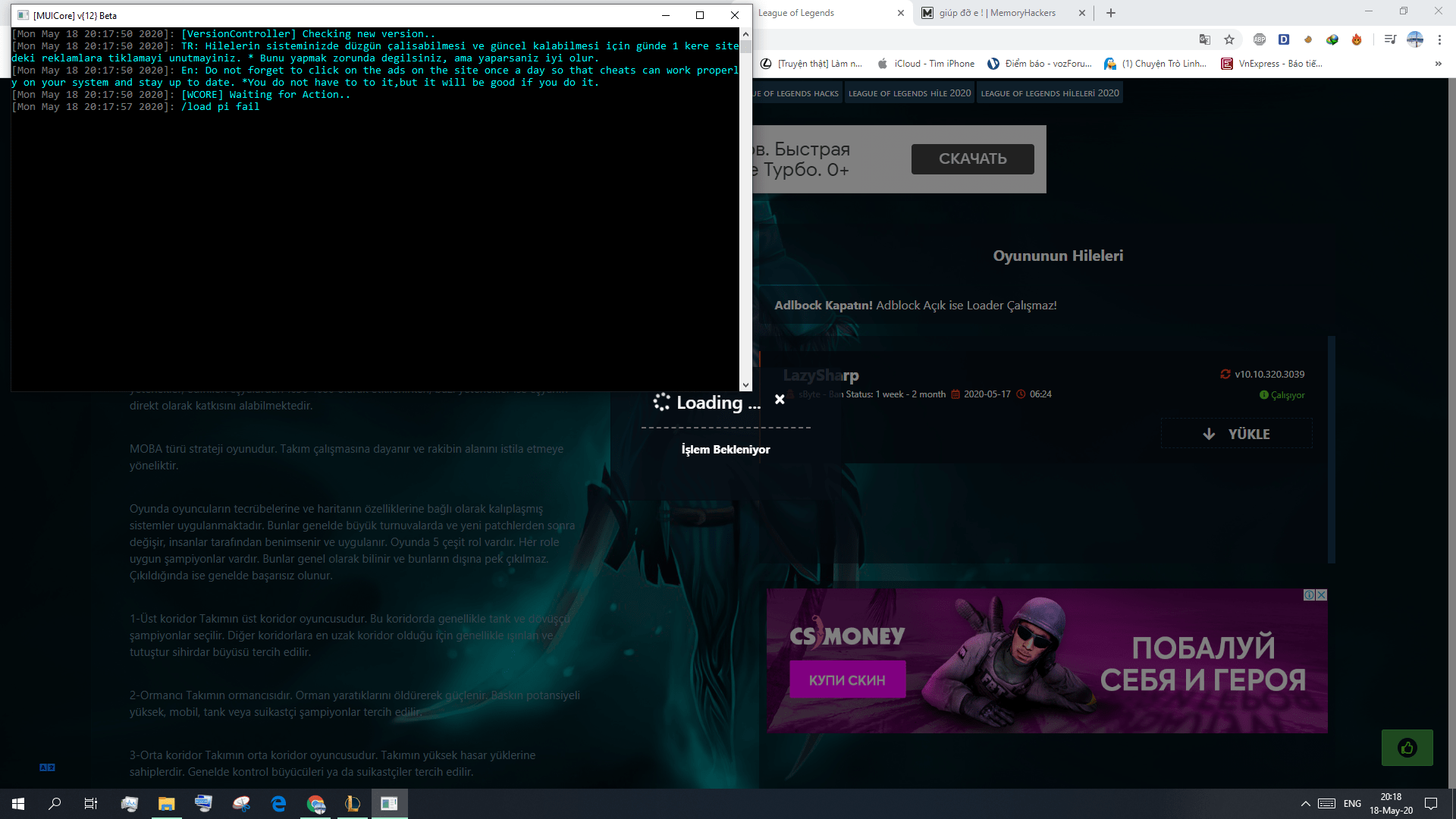This screenshot has width=1456, height=819.
Task: Open the media control playlist icon
Action: click(x=1390, y=39)
